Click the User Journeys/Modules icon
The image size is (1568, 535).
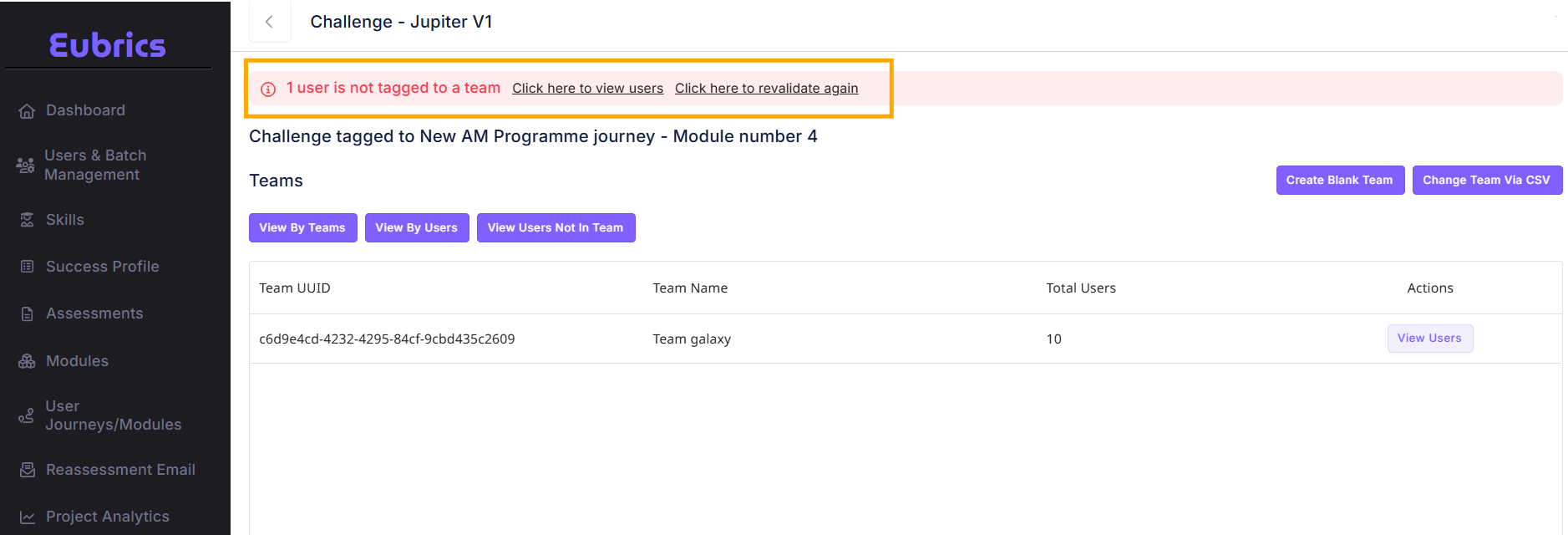[27, 415]
